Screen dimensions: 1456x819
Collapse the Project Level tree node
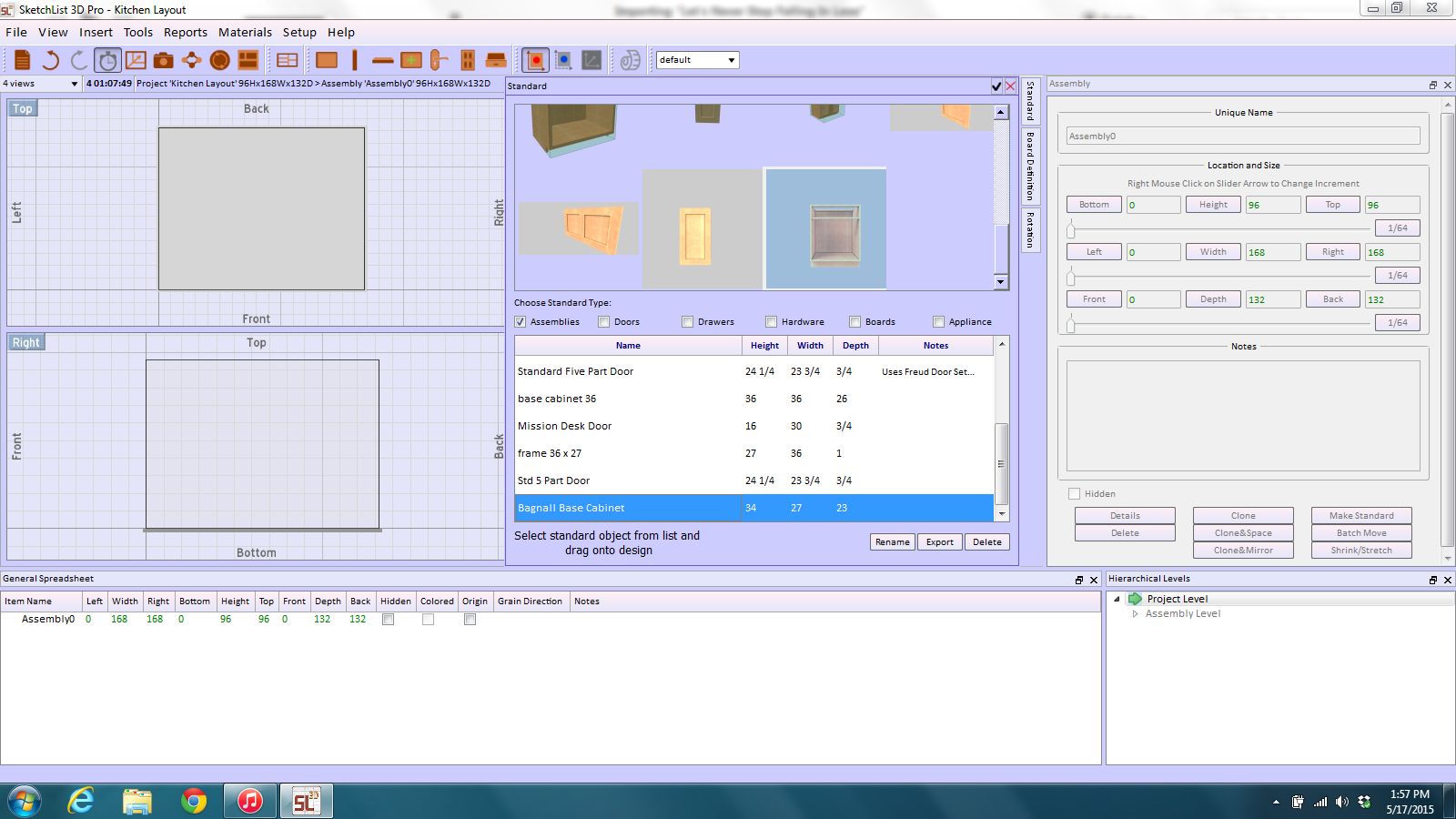[x=1117, y=599]
